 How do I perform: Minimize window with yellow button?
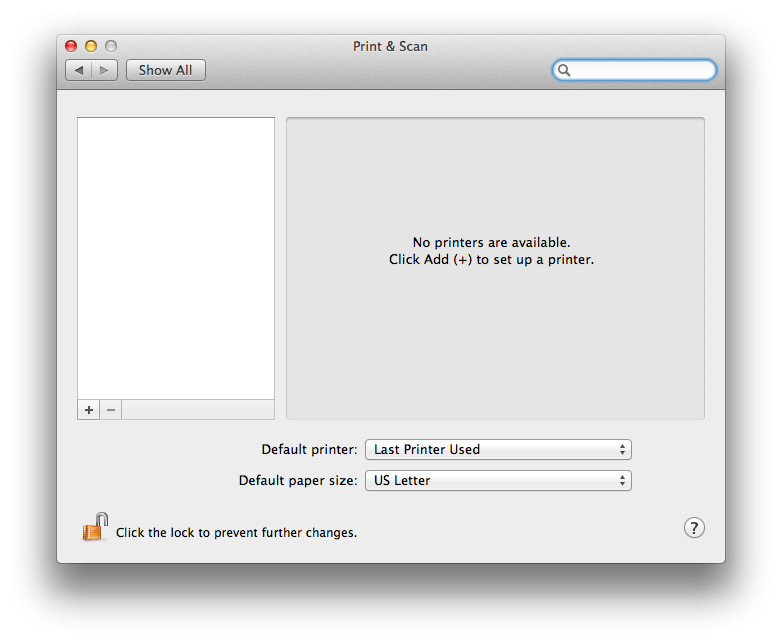click(x=91, y=46)
